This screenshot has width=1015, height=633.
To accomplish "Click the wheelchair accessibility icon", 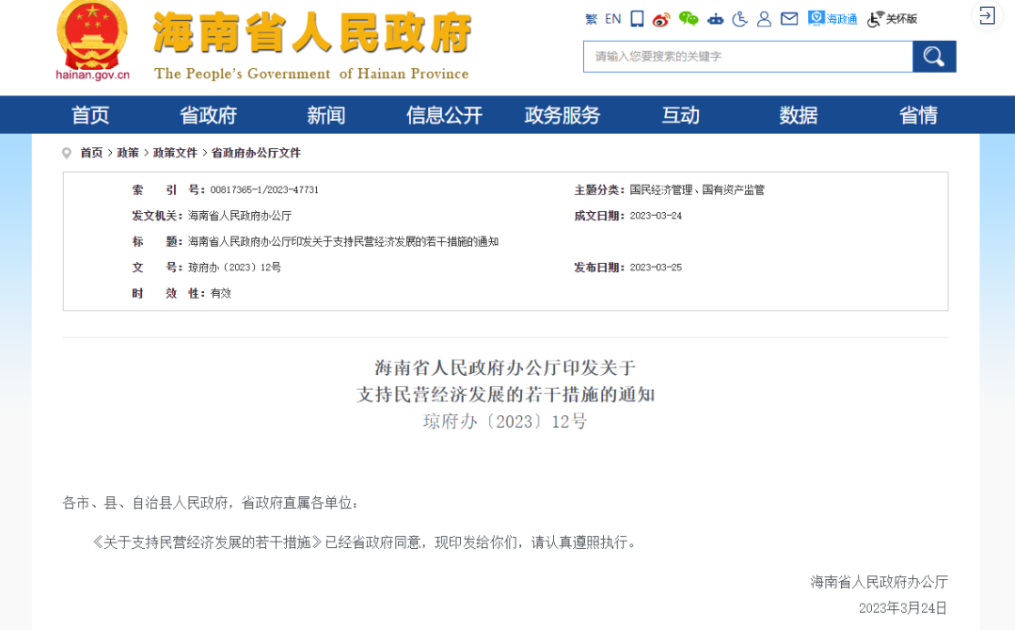I will 740,19.
